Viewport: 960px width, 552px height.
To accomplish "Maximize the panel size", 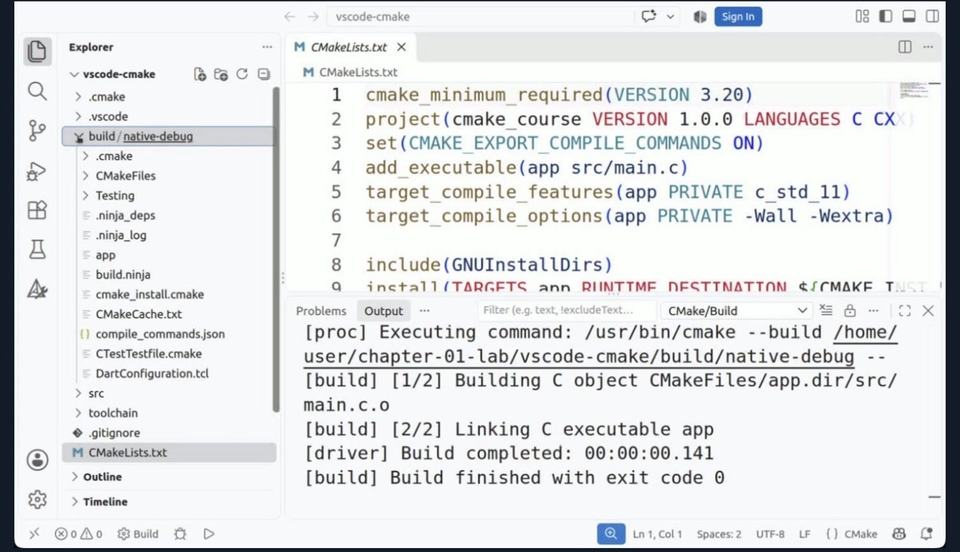I will [905, 310].
